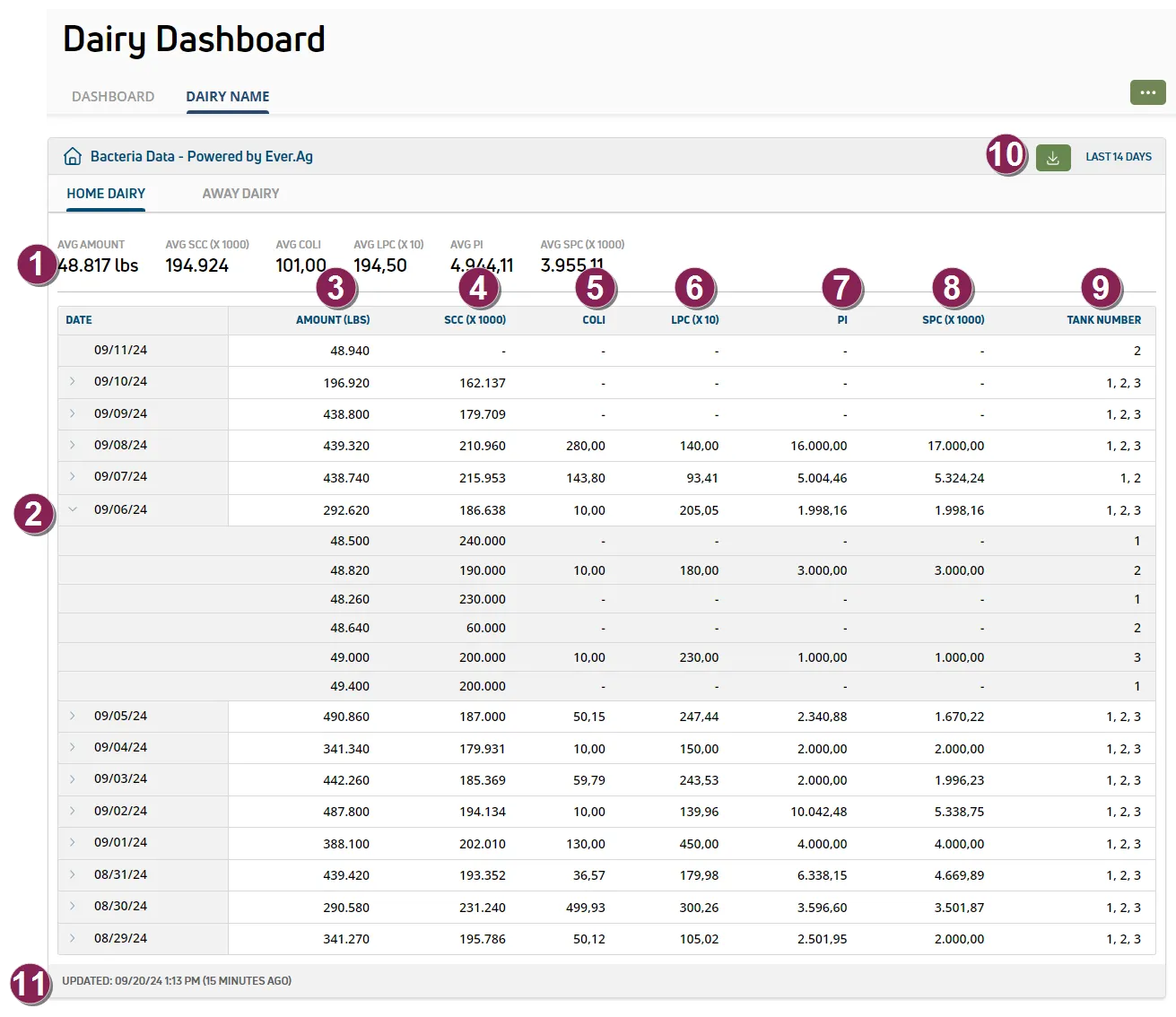Sort by the COLI column header
The height and width of the screenshot is (1017, 1176).
point(594,320)
